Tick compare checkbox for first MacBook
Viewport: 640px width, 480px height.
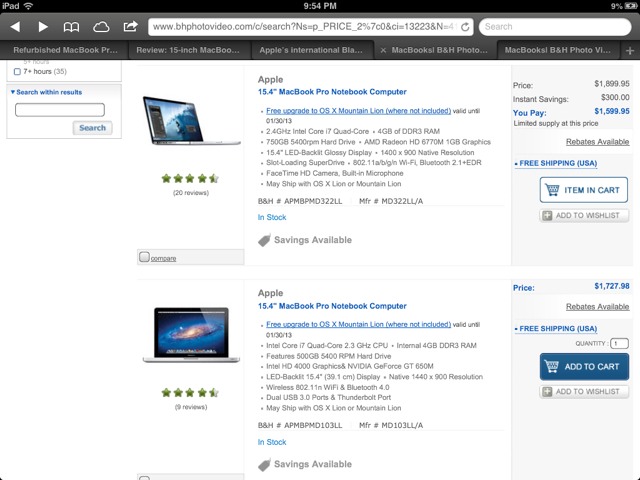tap(144, 257)
